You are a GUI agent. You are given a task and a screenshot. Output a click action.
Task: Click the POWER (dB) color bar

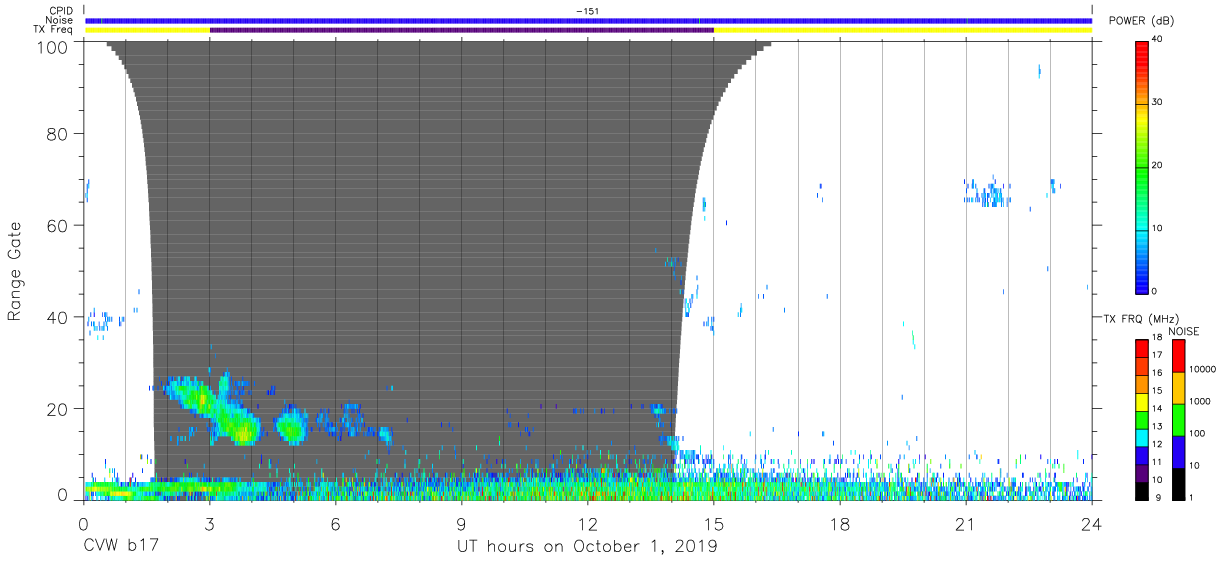[1142, 167]
